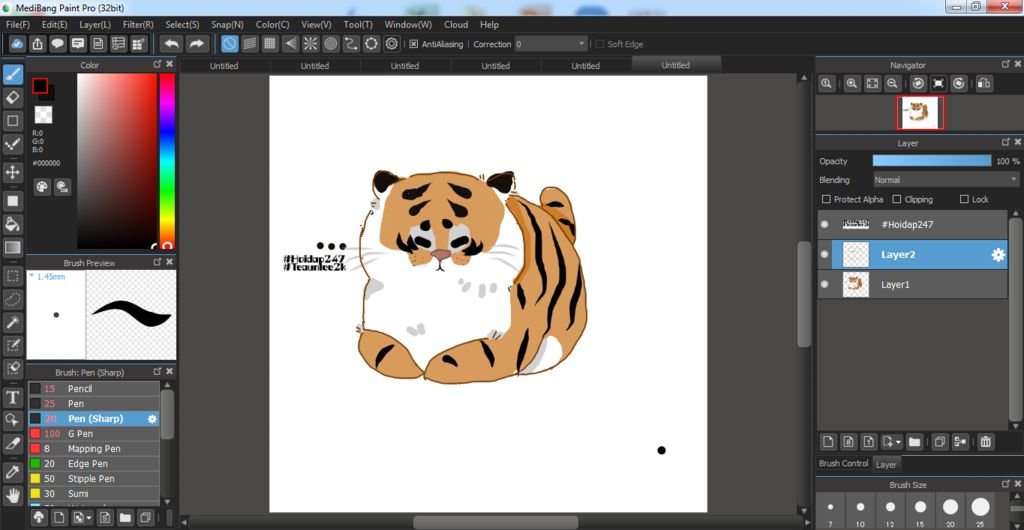
Task: Choose the Move tool
Action: click(12, 172)
